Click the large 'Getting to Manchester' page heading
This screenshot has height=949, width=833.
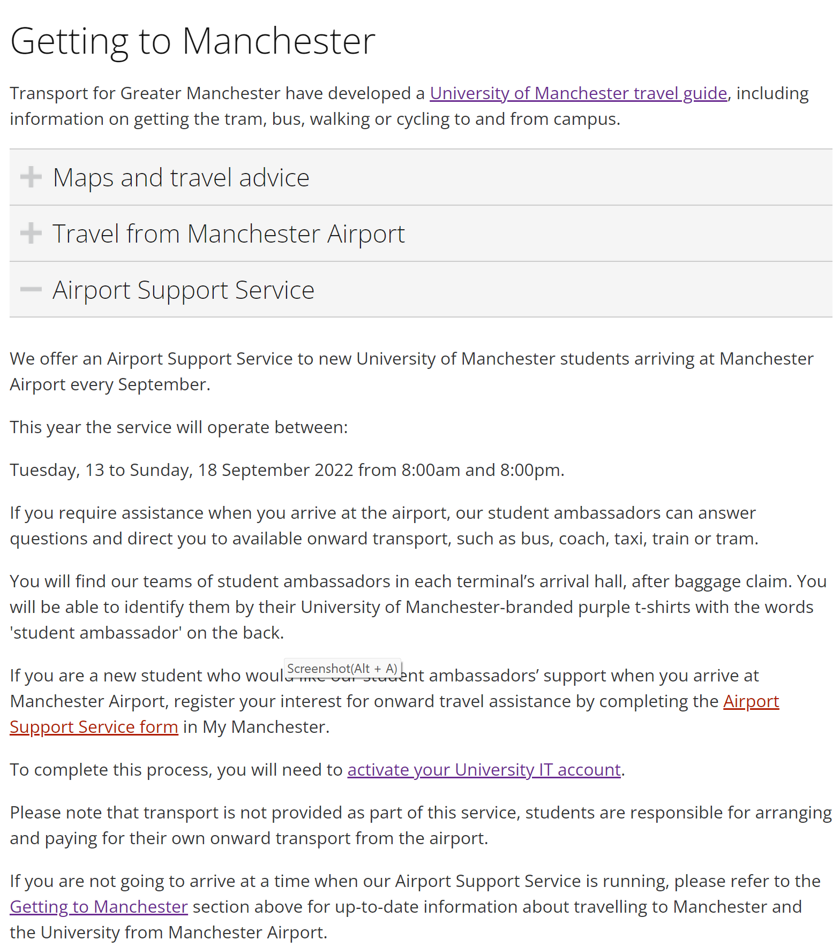192,40
